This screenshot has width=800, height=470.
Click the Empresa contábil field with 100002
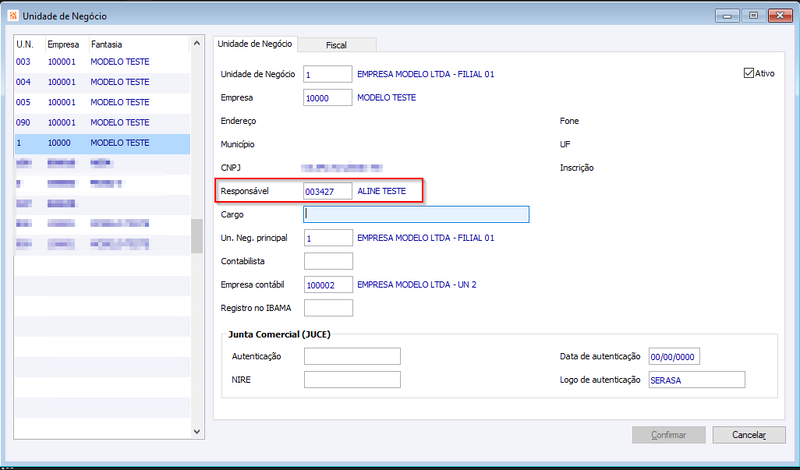[328, 285]
